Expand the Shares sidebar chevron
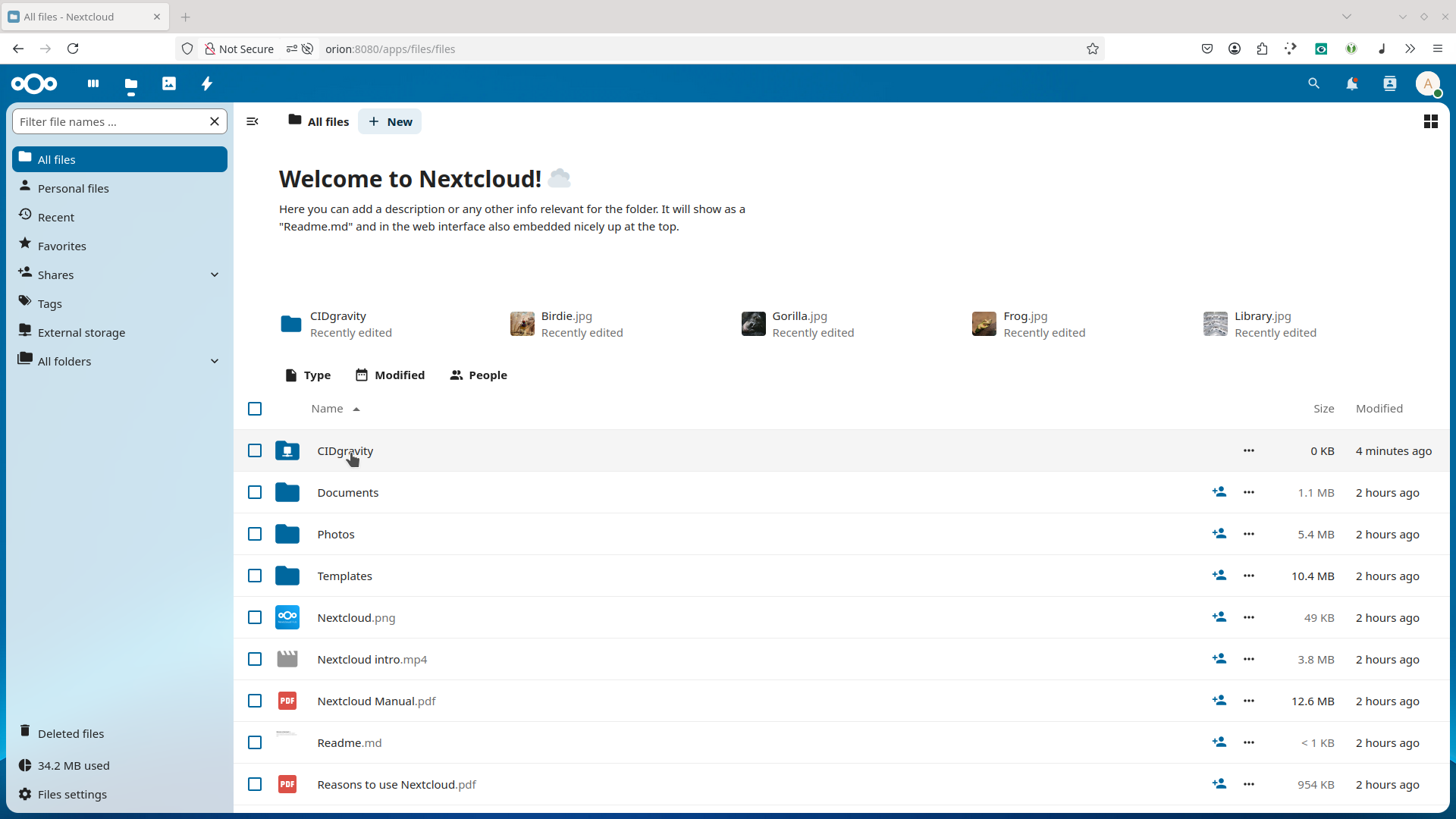 [215, 275]
